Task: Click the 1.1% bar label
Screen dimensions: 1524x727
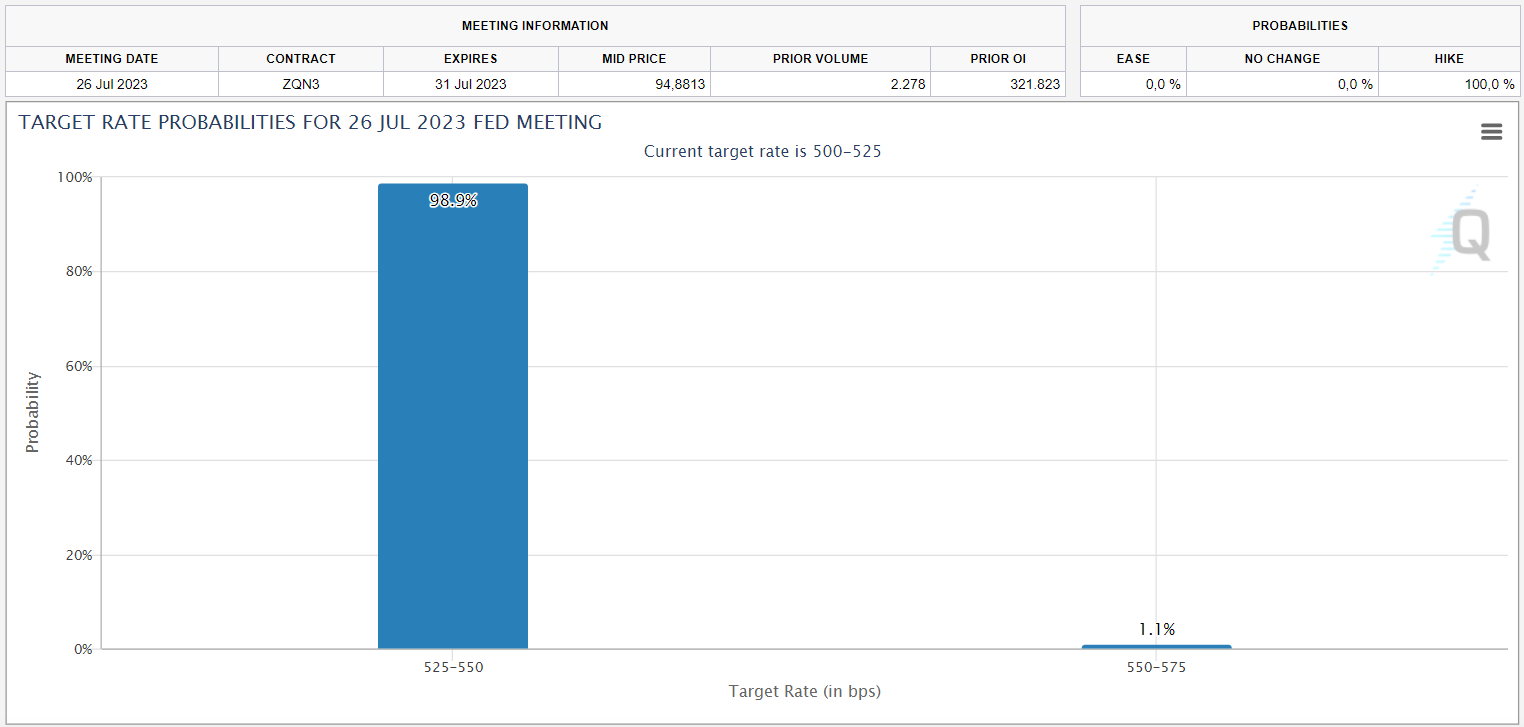Action: (1156, 629)
